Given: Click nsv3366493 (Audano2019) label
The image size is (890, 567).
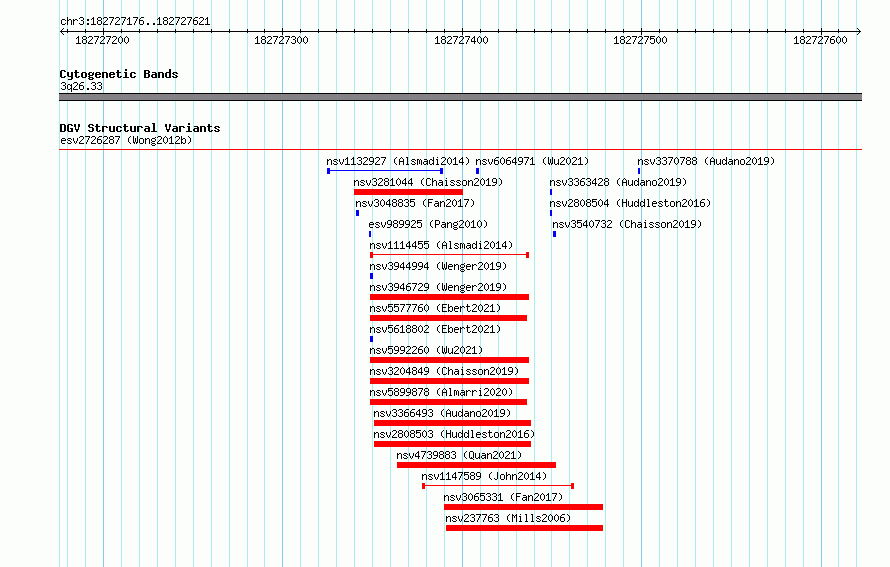Looking at the screenshot, I should [x=442, y=413].
